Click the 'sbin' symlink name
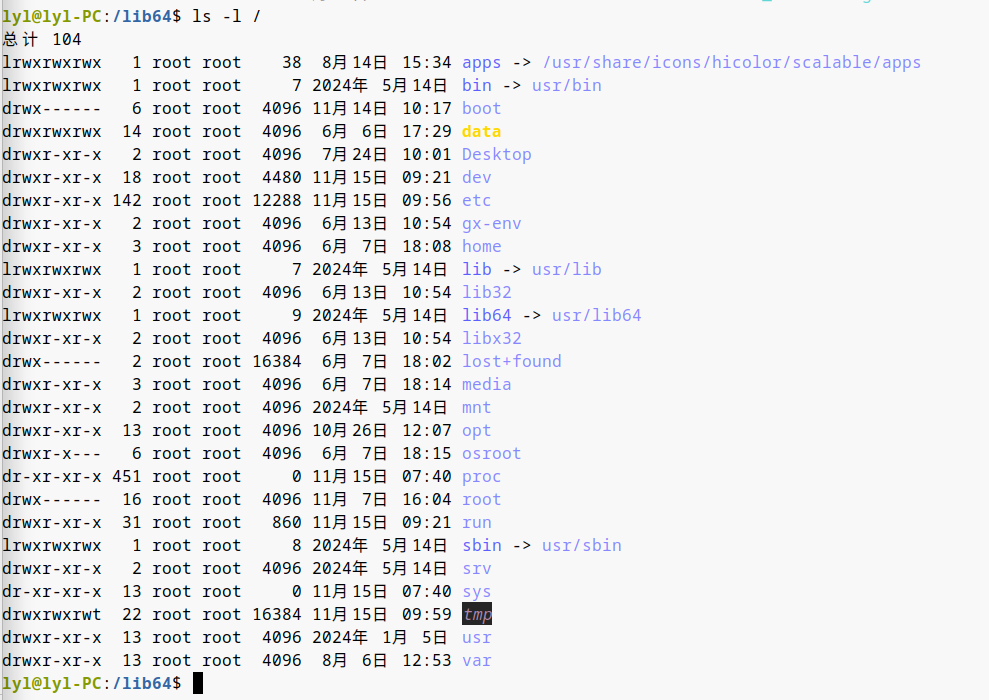This screenshot has height=700, width=989. 481,545
